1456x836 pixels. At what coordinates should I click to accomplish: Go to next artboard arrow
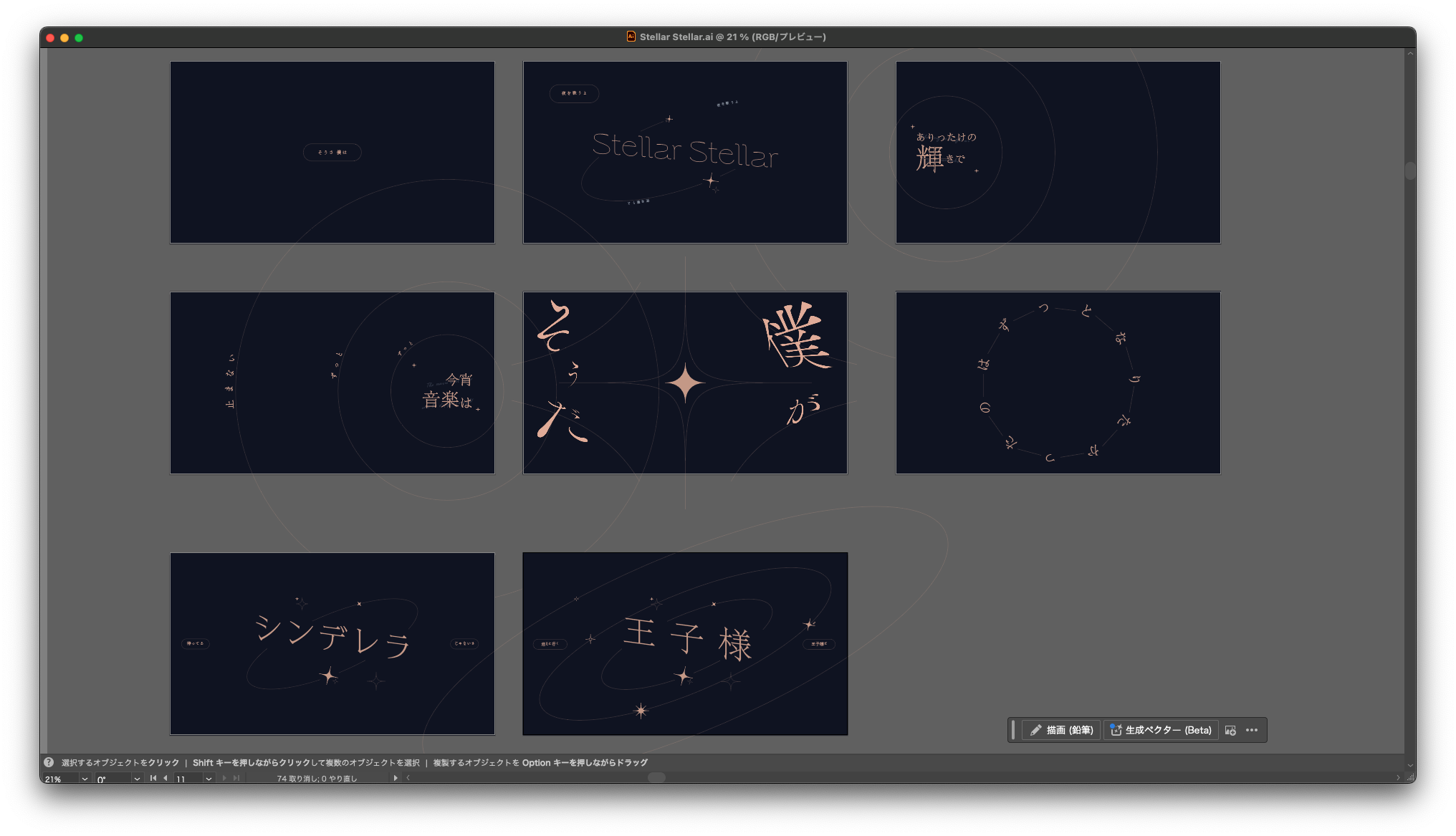coord(224,778)
